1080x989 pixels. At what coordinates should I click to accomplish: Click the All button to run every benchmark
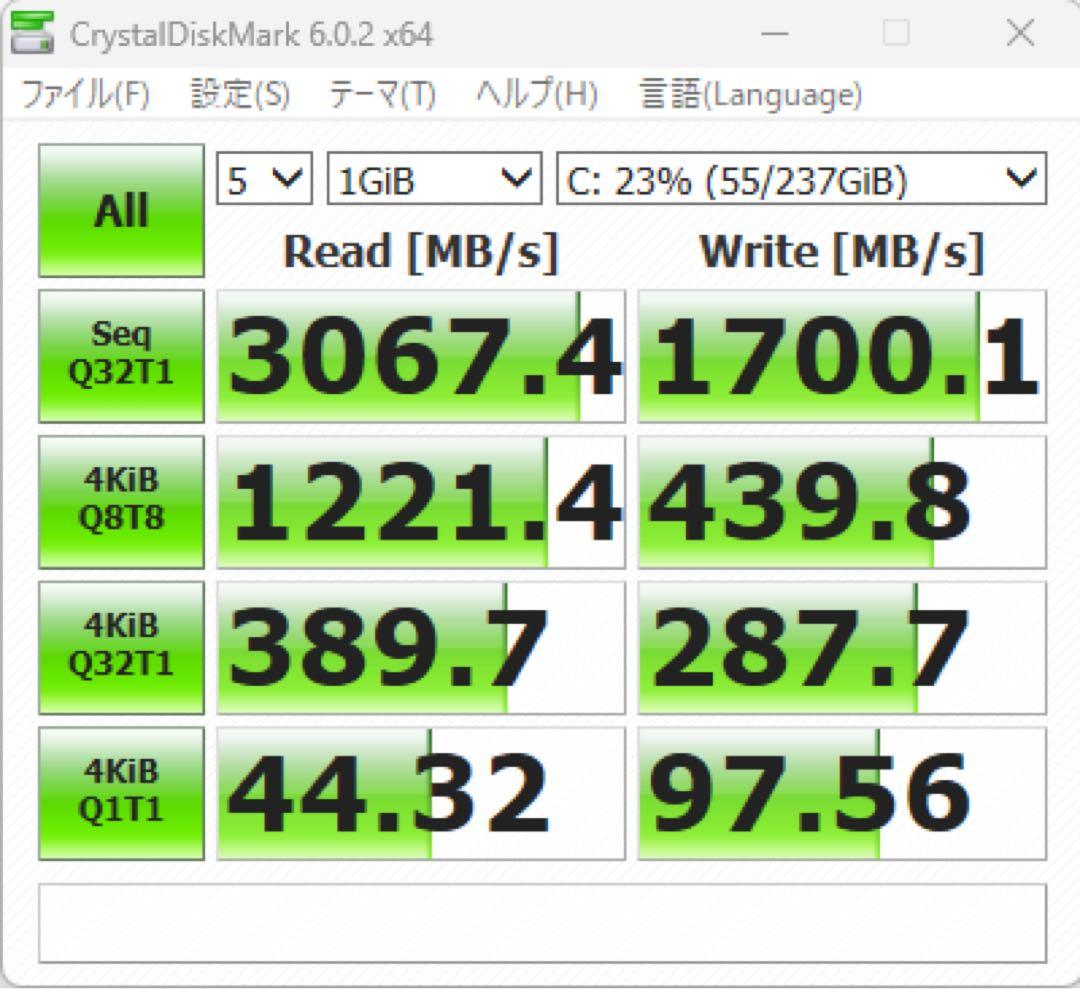120,210
